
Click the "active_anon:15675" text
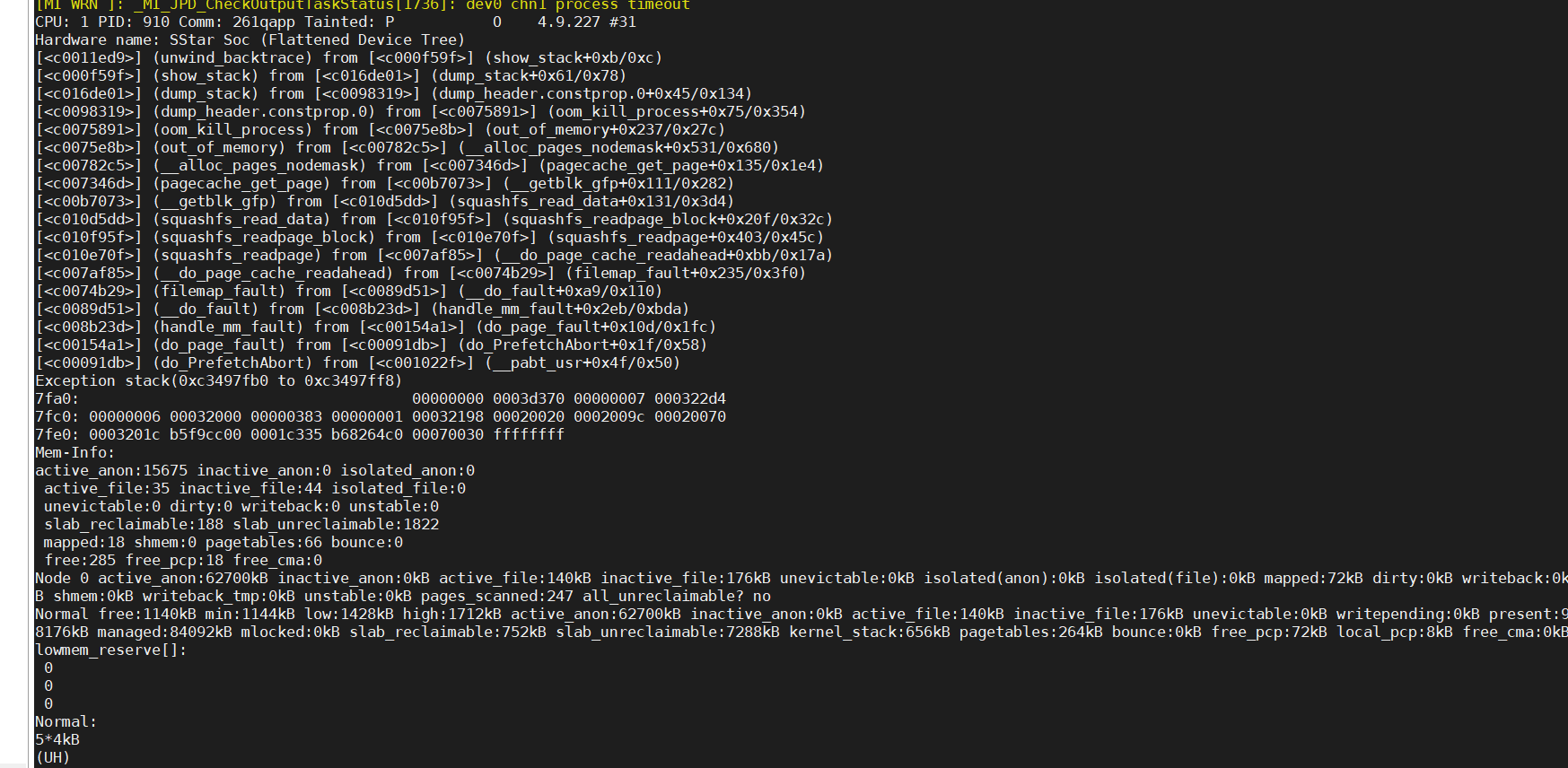(111, 470)
